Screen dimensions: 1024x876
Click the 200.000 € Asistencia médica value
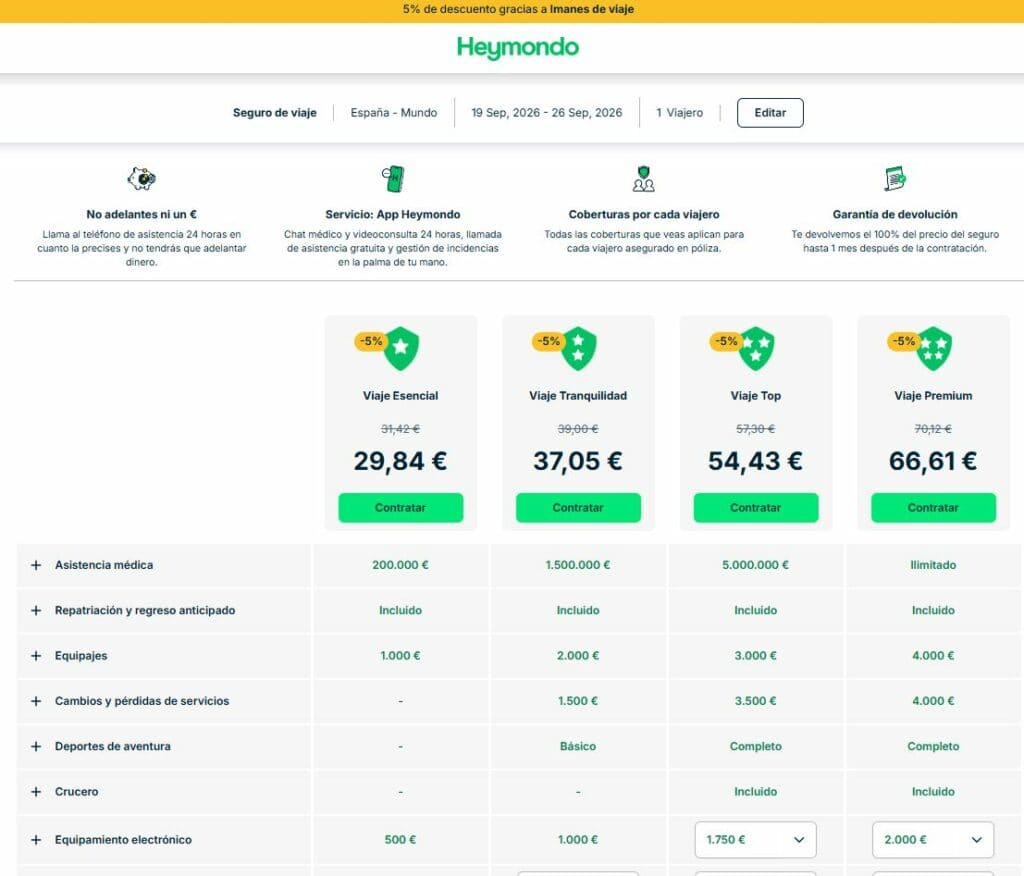400,565
